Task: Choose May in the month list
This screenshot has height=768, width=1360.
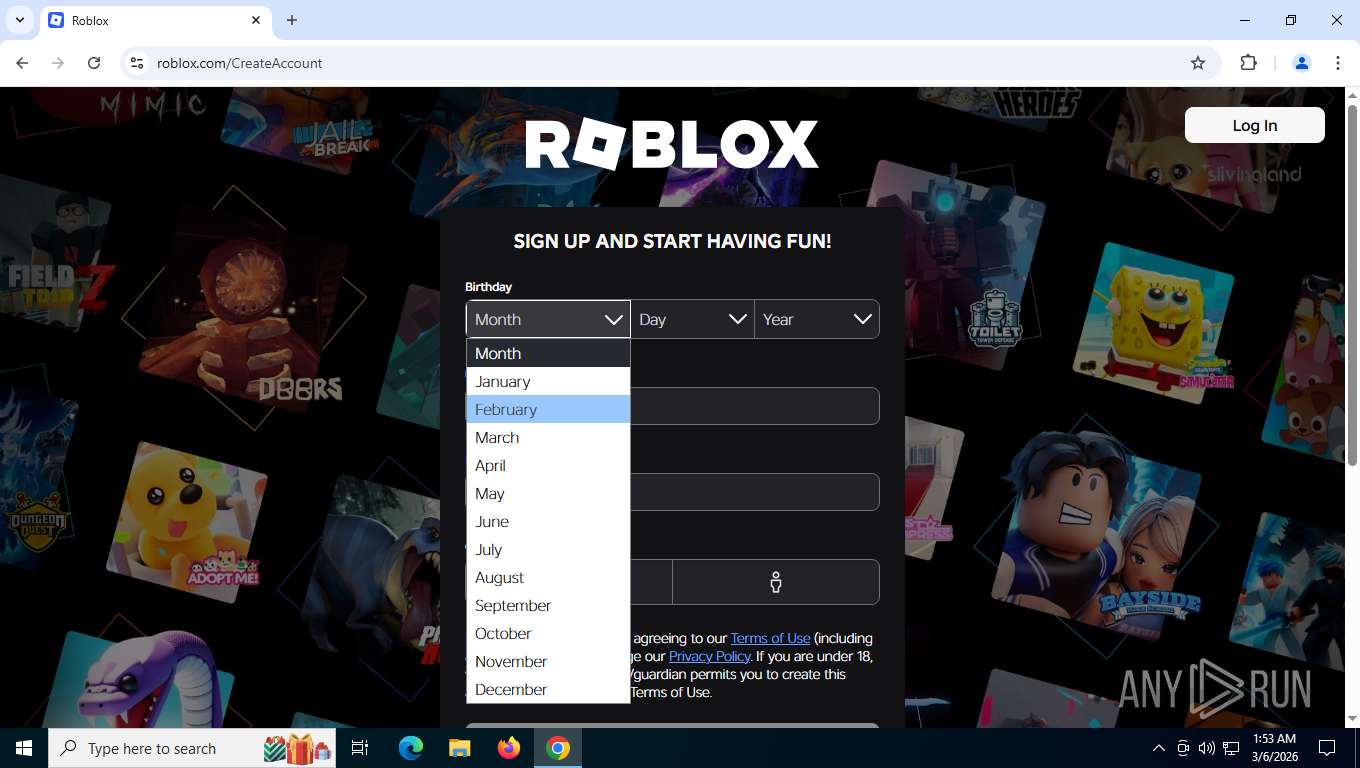Action: coord(548,493)
